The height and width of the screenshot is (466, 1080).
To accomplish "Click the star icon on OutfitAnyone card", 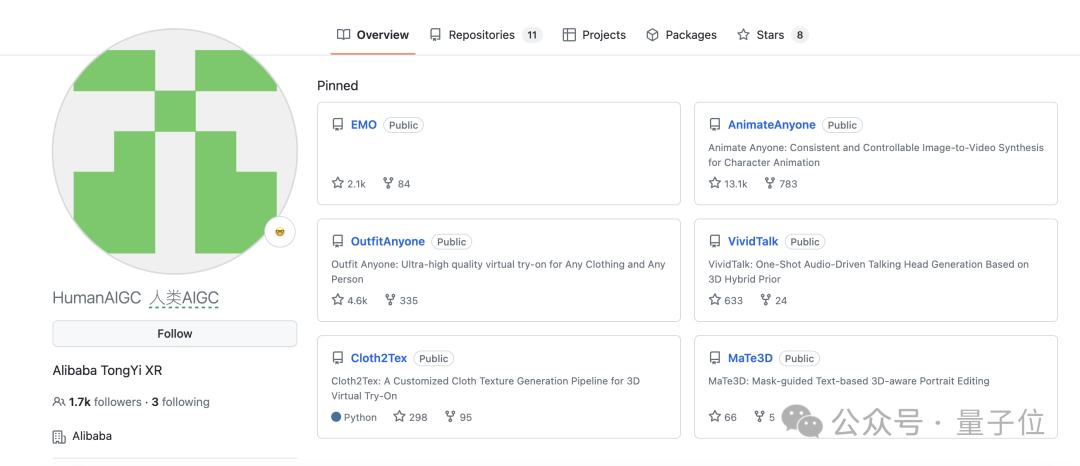I will point(338,300).
